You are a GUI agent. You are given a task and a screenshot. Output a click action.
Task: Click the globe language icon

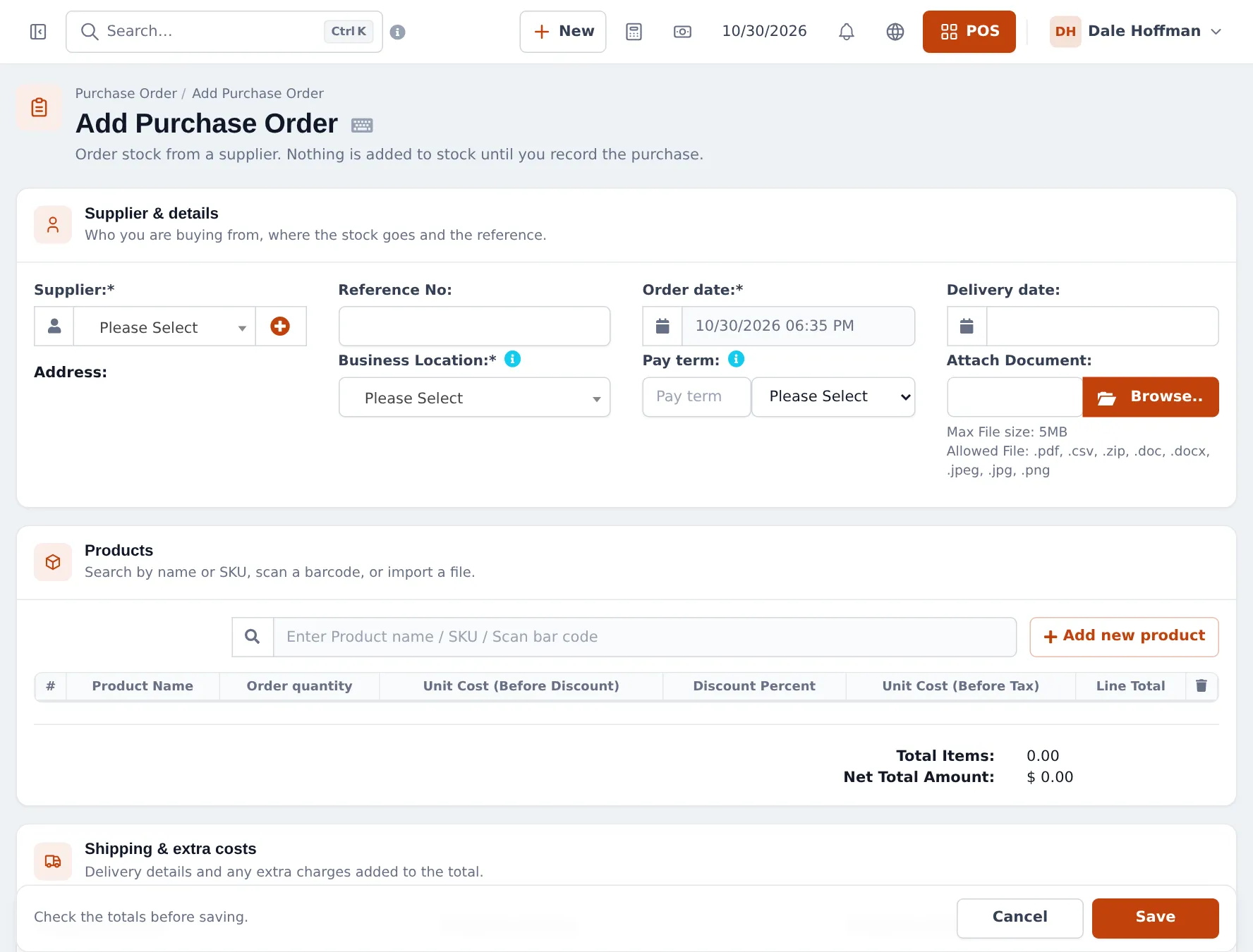tap(895, 32)
